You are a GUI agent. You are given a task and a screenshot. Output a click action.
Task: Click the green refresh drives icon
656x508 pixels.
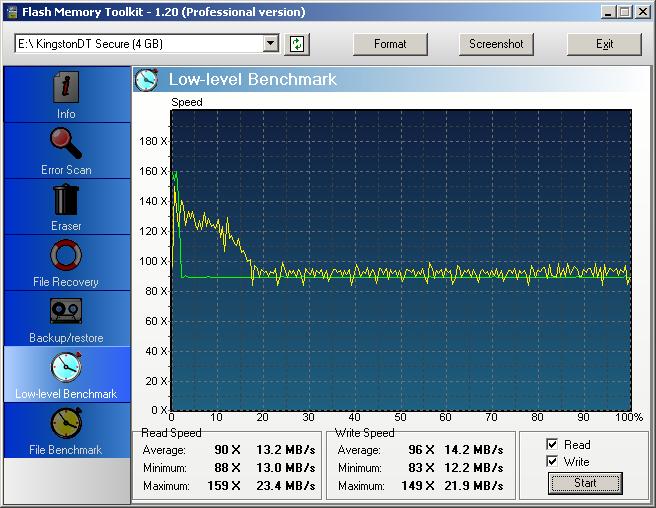(x=298, y=44)
